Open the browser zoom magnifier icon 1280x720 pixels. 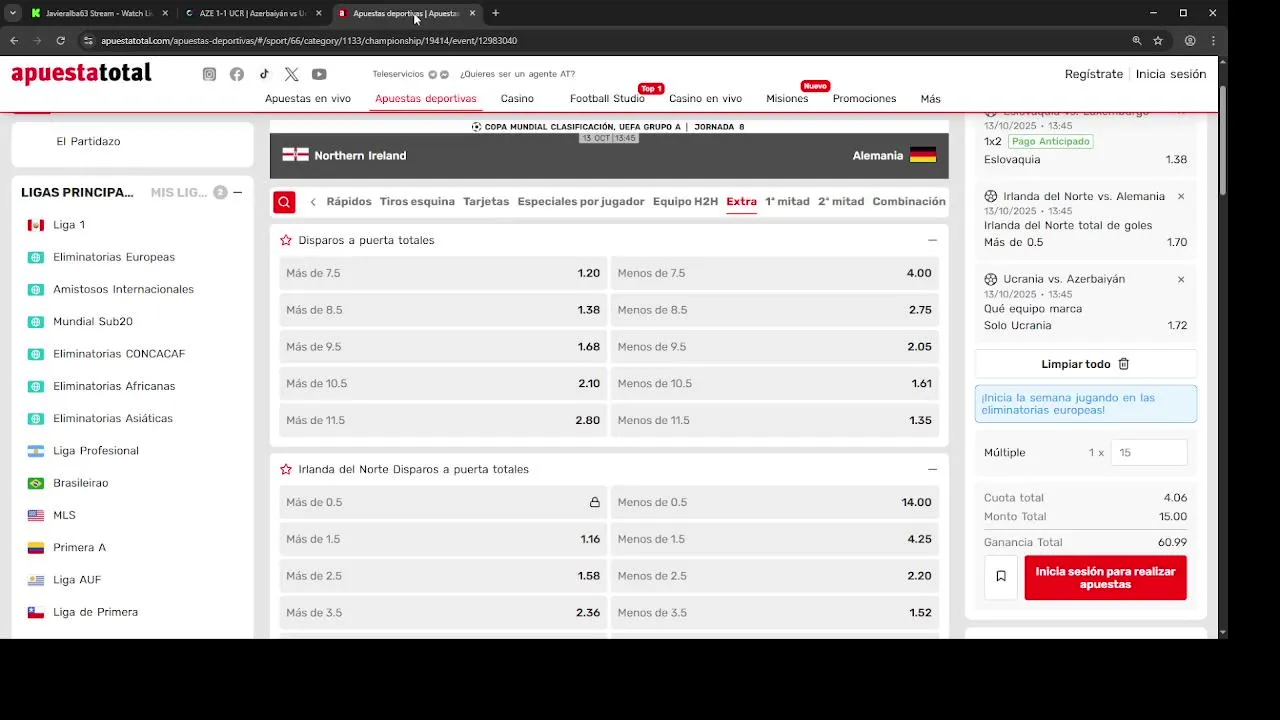[1137, 41]
